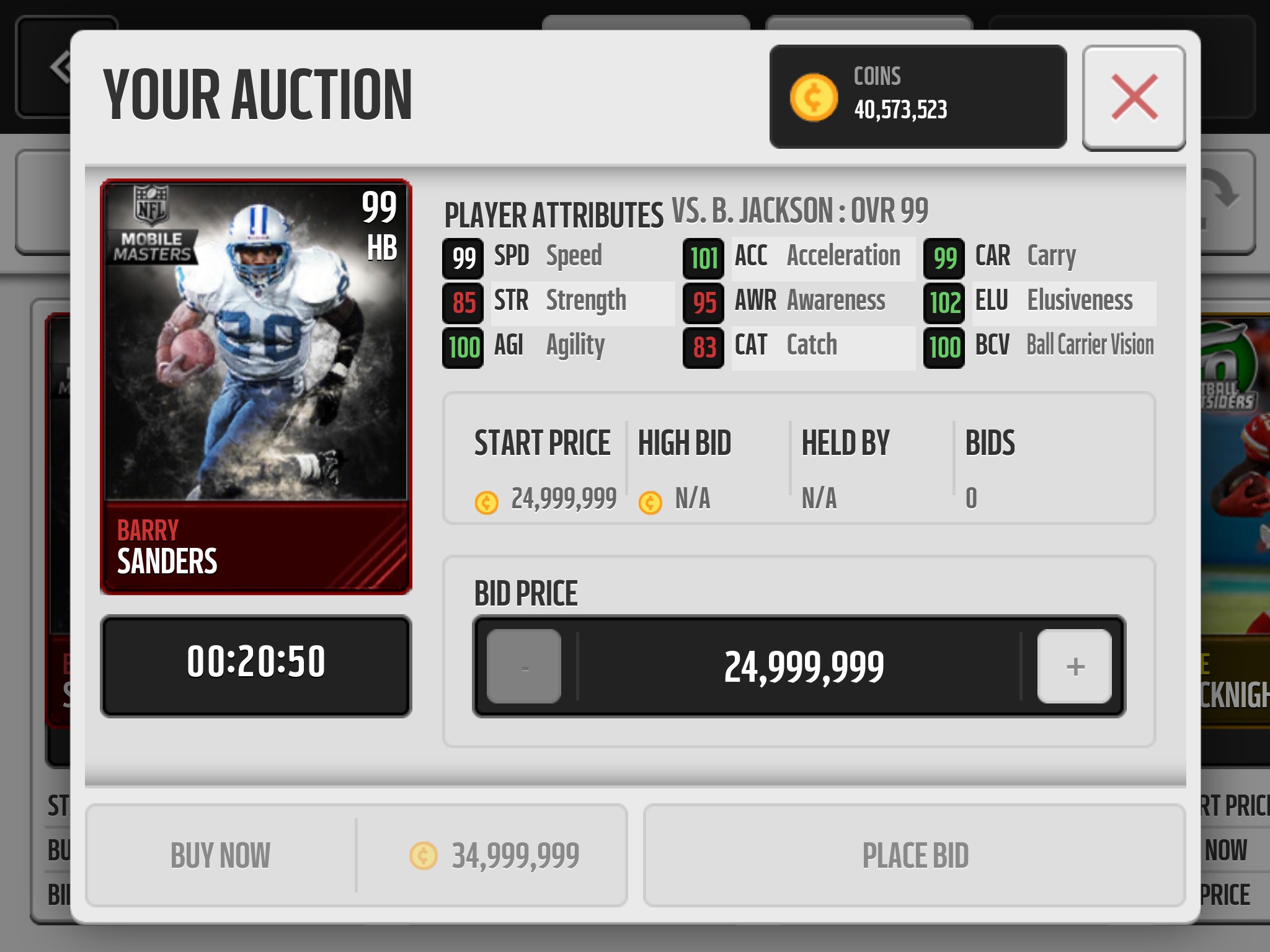Decrease bid price with minus button
The width and height of the screenshot is (1270, 952).
pos(524,666)
